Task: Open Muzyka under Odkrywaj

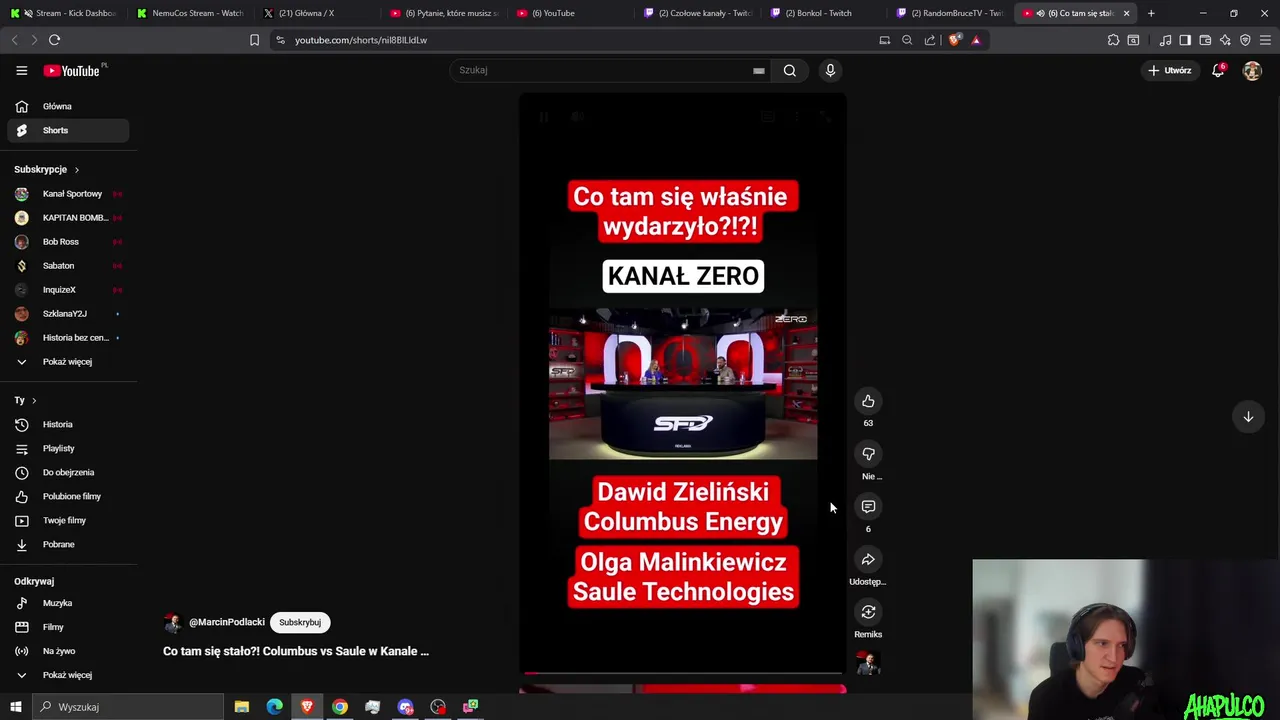Action: pos(68,603)
